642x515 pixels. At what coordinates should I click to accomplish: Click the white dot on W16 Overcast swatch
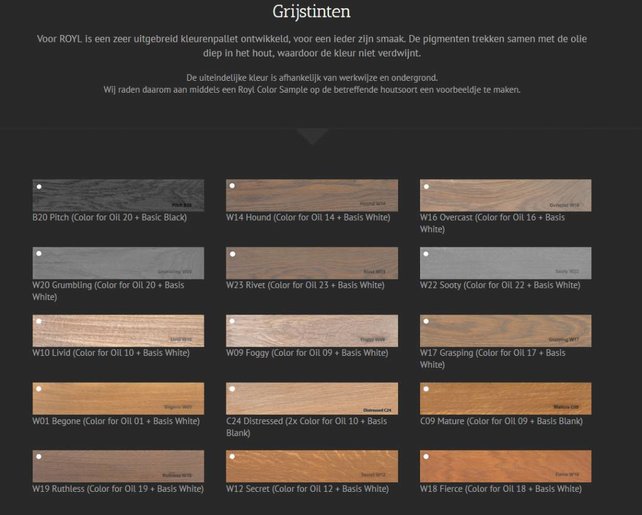pos(427,187)
